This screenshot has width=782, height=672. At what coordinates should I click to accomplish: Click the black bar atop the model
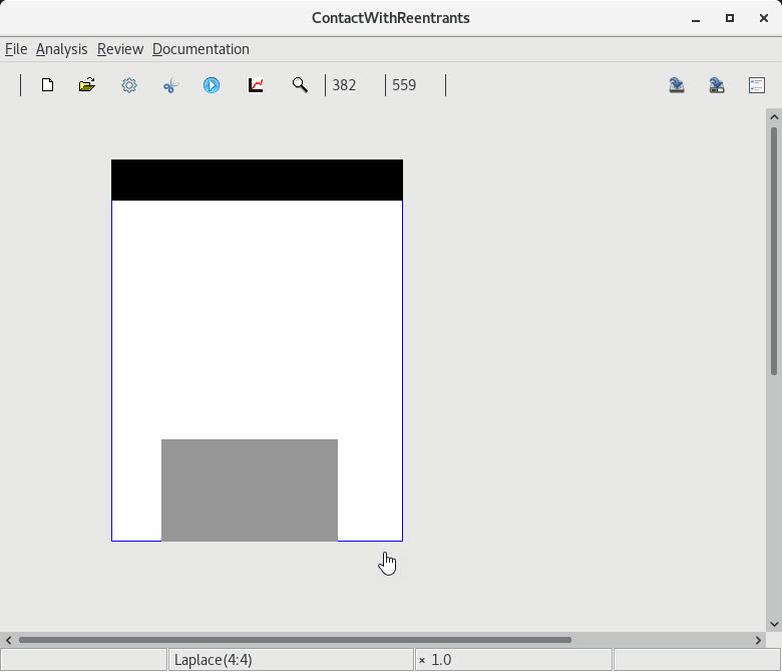click(x=257, y=180)
